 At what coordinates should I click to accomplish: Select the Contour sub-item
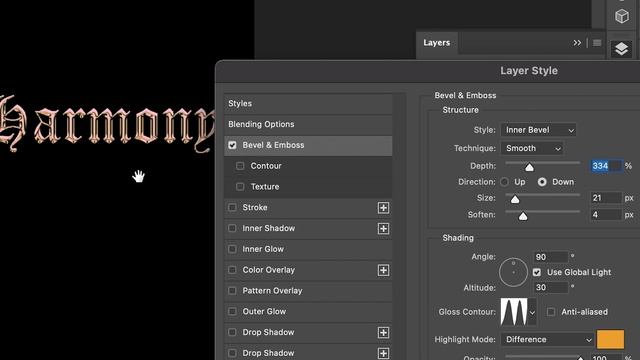point(308,166)
